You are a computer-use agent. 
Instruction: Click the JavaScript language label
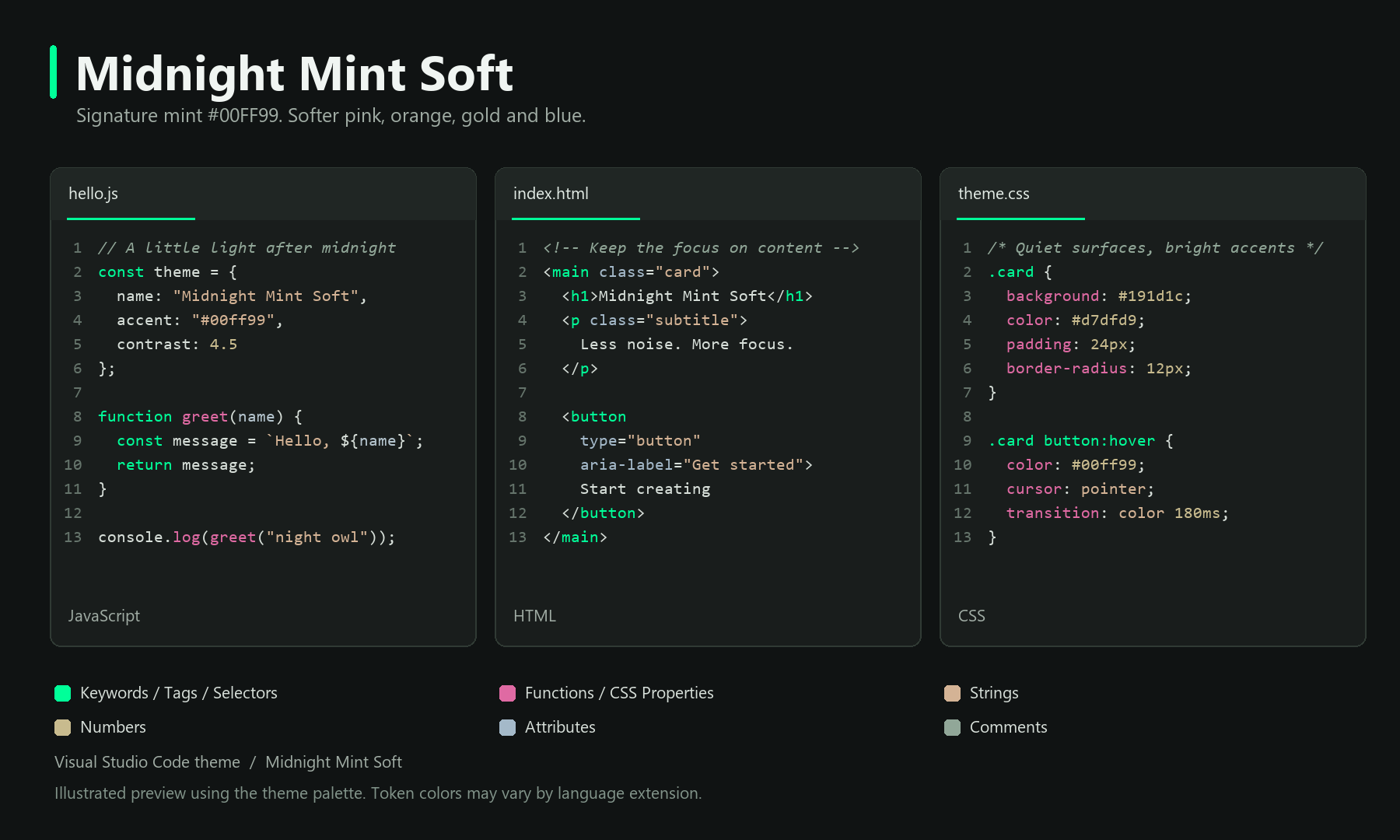104,616
